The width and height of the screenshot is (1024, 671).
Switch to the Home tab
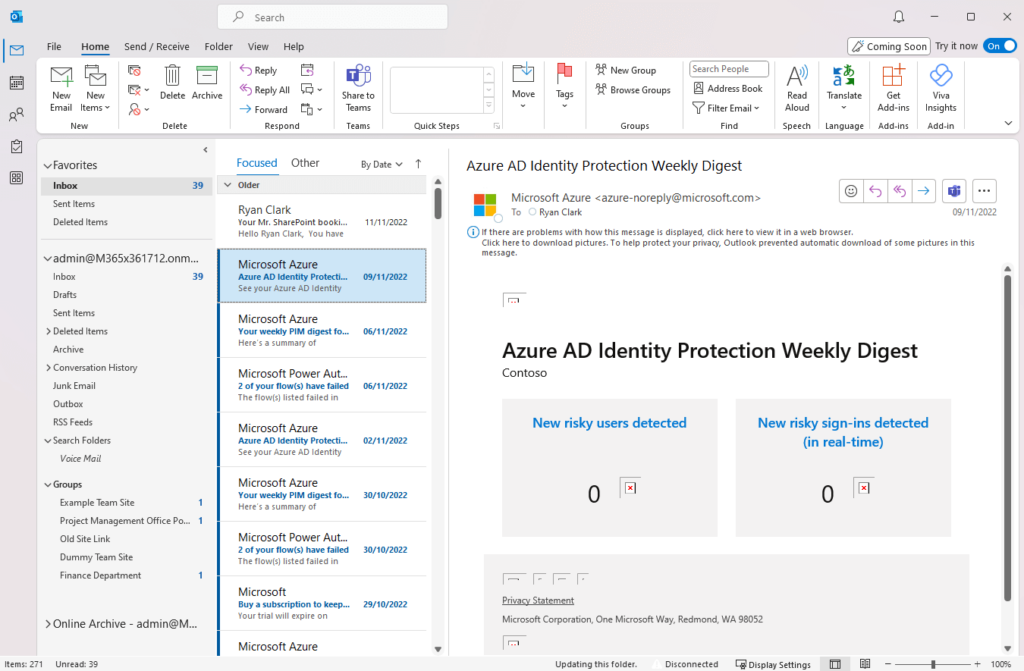coord(95,46)
